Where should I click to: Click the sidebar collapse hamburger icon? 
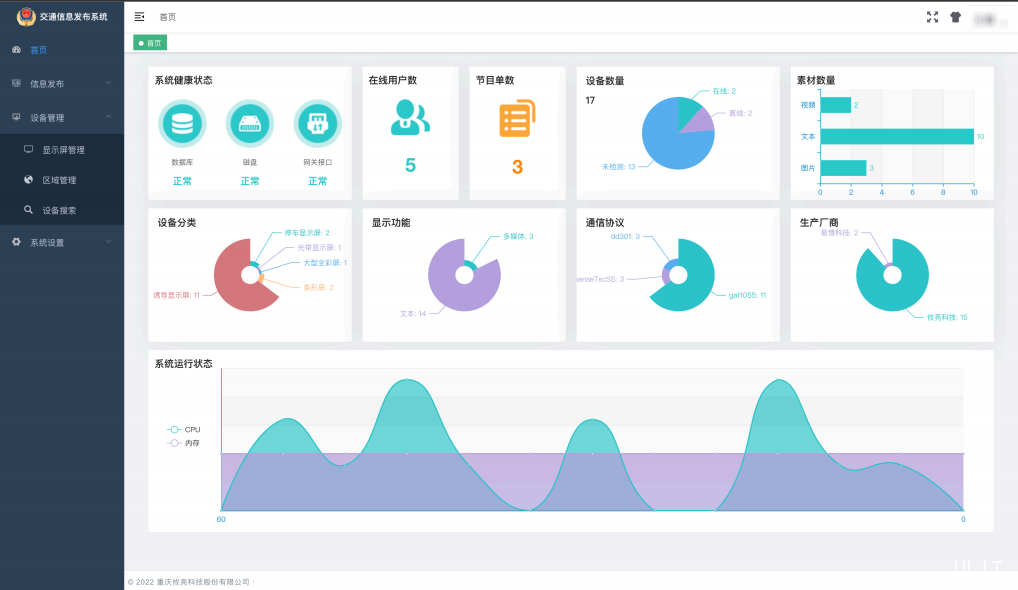[x=139, y=17]
